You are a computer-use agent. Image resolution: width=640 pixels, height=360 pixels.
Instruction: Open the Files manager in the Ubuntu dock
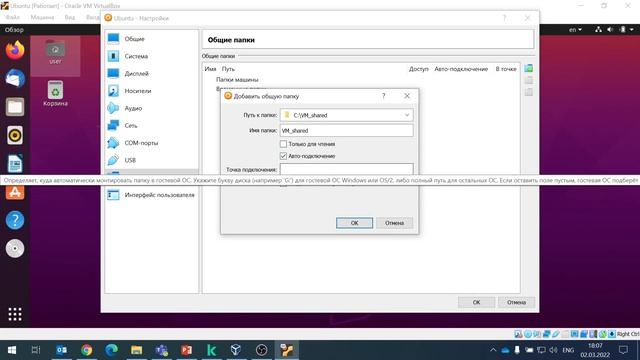click(x=15, y=107)
